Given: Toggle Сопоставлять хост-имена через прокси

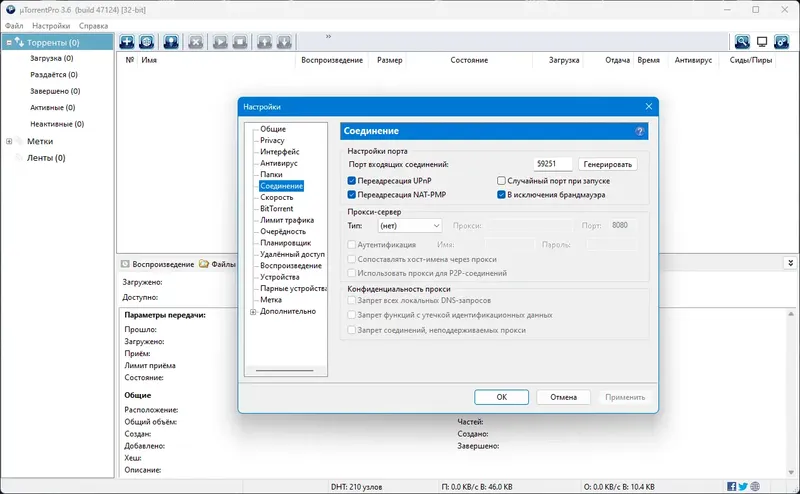Looking at the screenshot, I should pyautogui.click(x=352, y=259).
